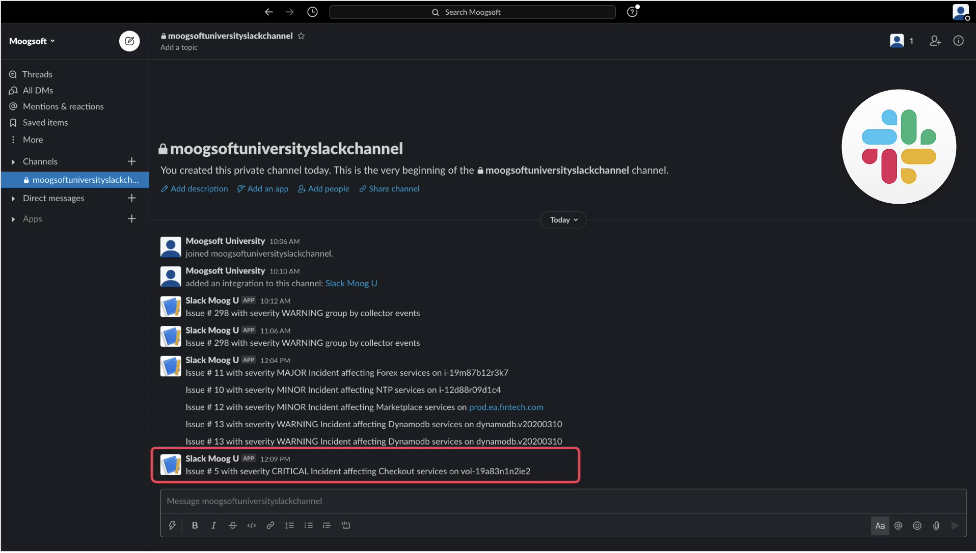The width and height of the screenshot is (976, 553).
Task: Open user profile avatar in top bar
Action: click(x=960, y=12)
